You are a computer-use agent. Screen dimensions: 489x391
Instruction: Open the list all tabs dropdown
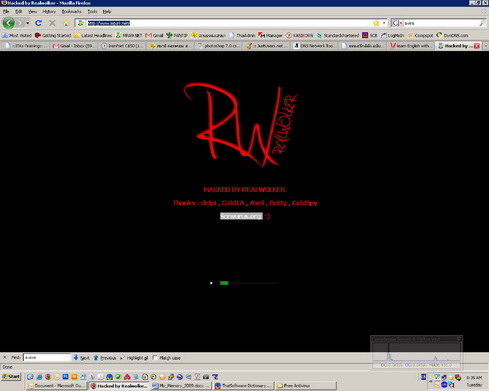pyautogui.click(x=485, y=46)
